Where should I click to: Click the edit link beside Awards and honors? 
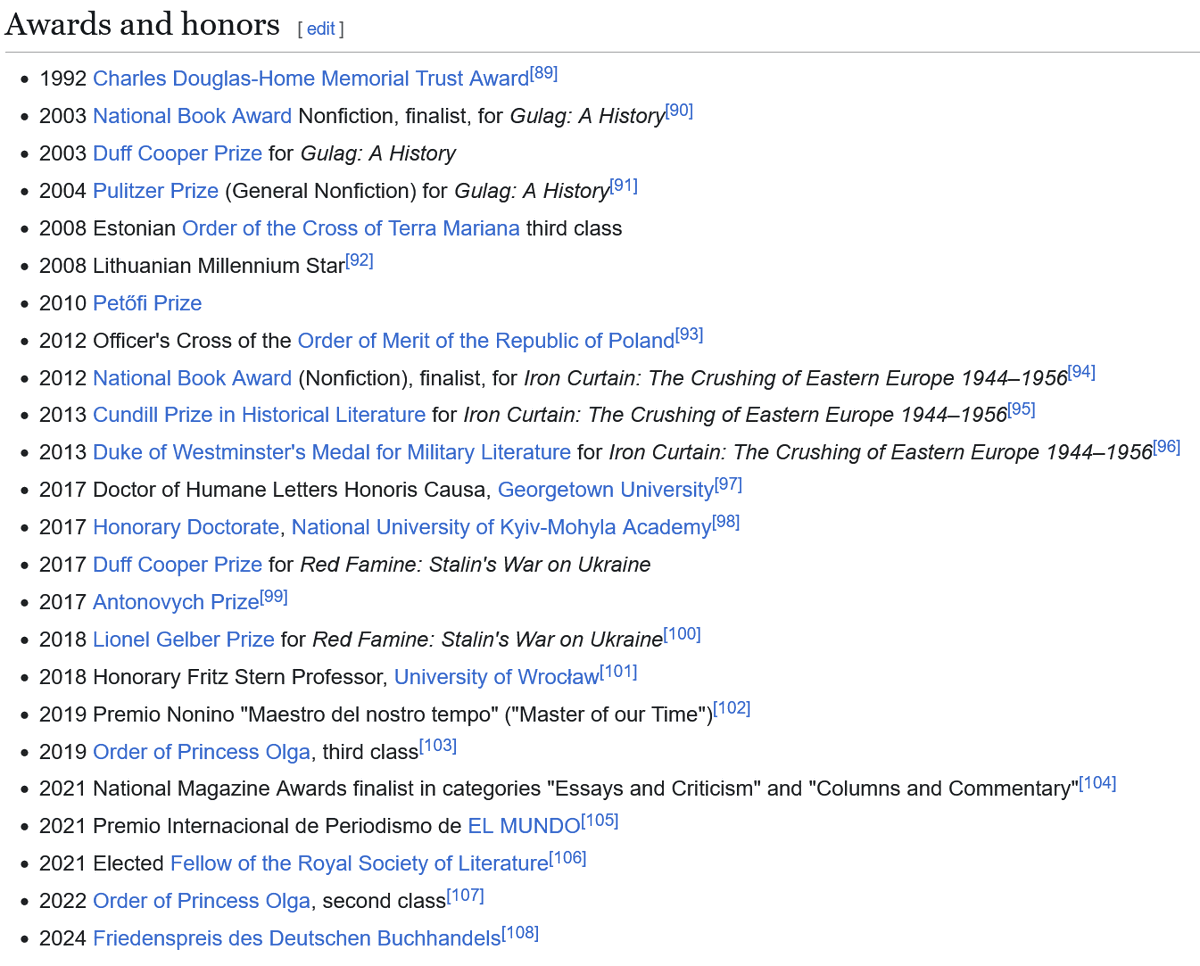point(320,29)
